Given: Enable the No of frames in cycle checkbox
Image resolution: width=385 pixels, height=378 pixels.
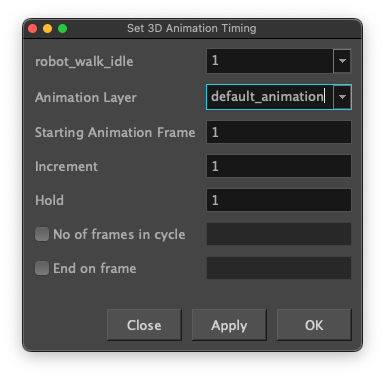Looking at the screenshot, I should [42, 234].
